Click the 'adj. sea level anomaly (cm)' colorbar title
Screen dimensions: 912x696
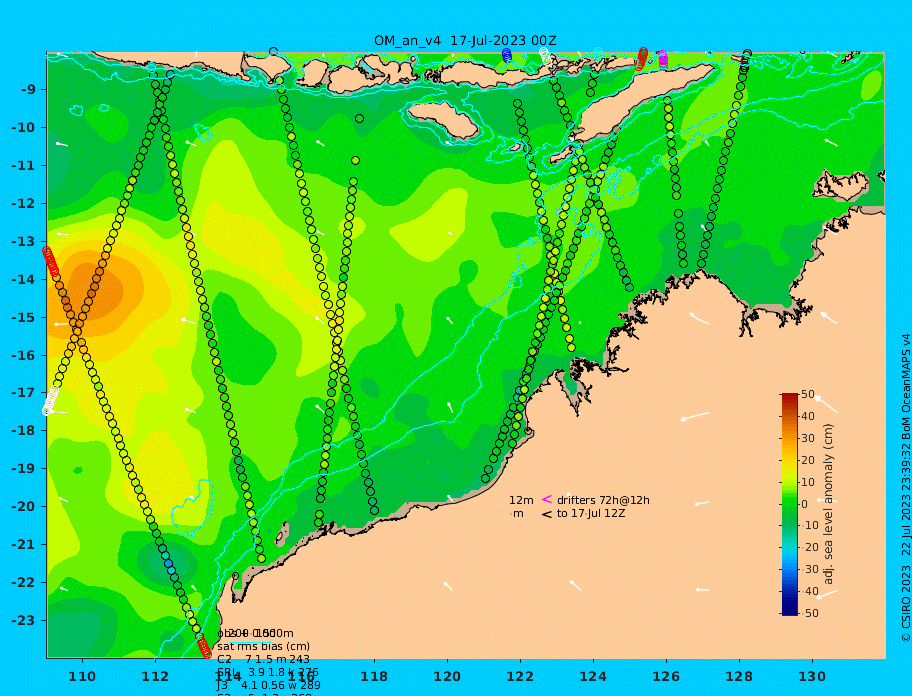point(828,504)
